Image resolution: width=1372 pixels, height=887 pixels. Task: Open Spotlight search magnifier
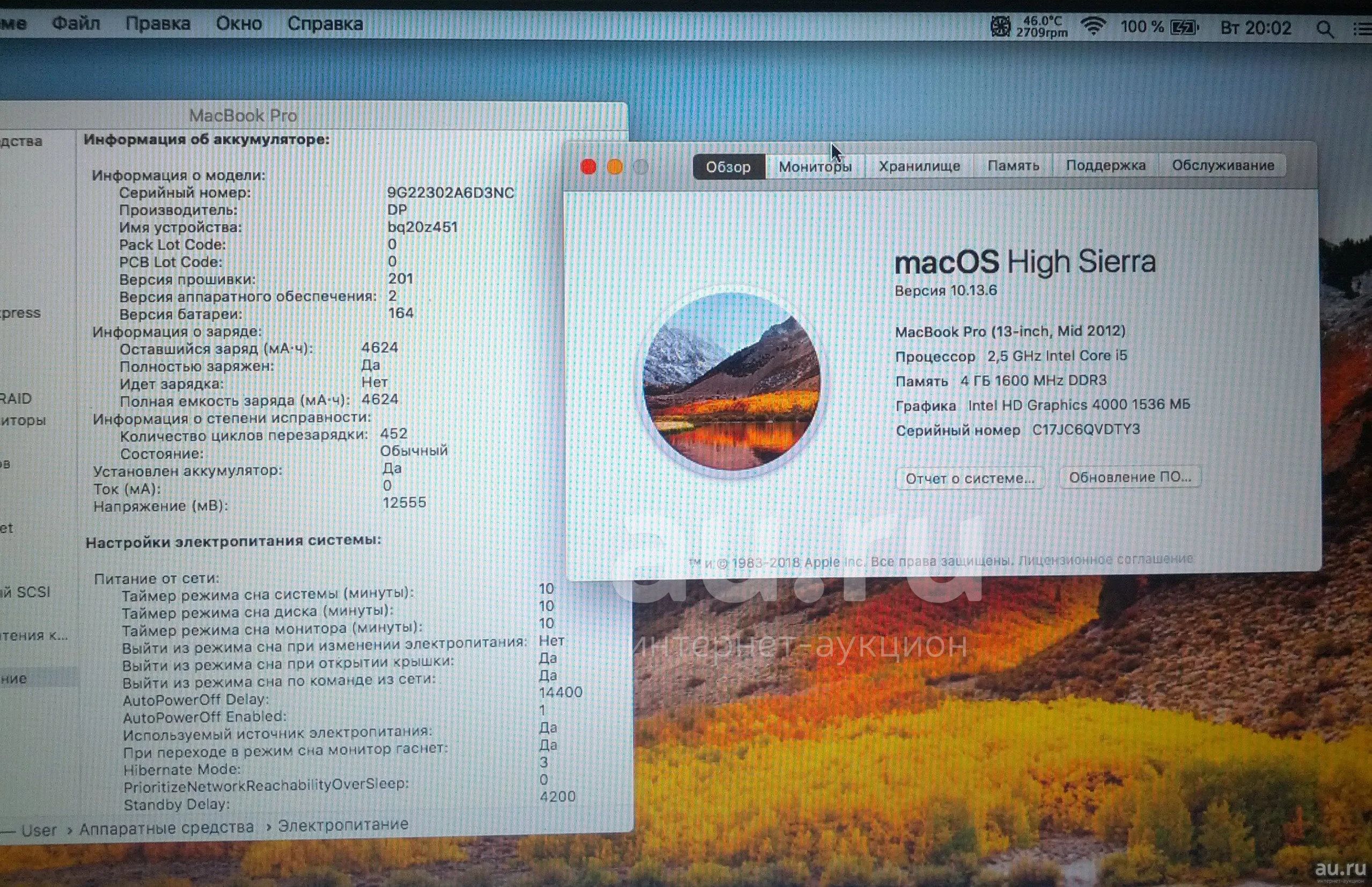[1325, 29]
